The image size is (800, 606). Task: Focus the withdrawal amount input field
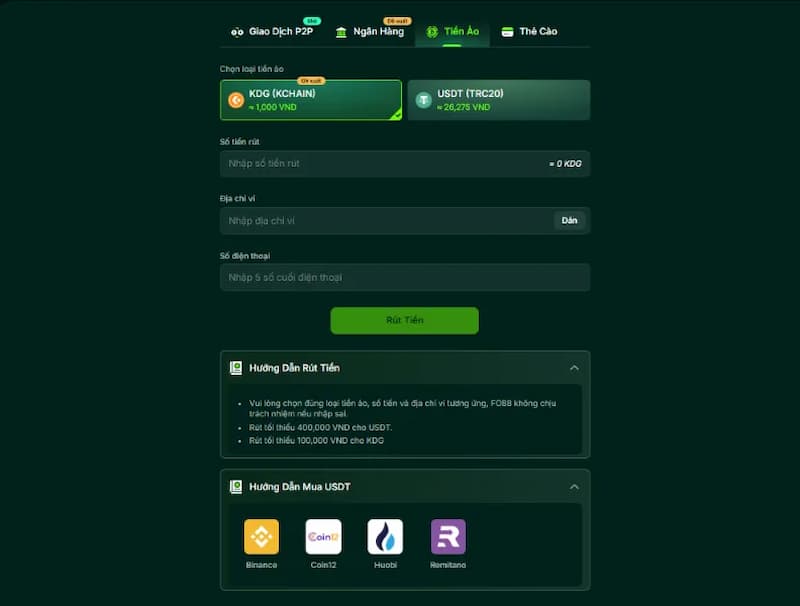(405, 164)
